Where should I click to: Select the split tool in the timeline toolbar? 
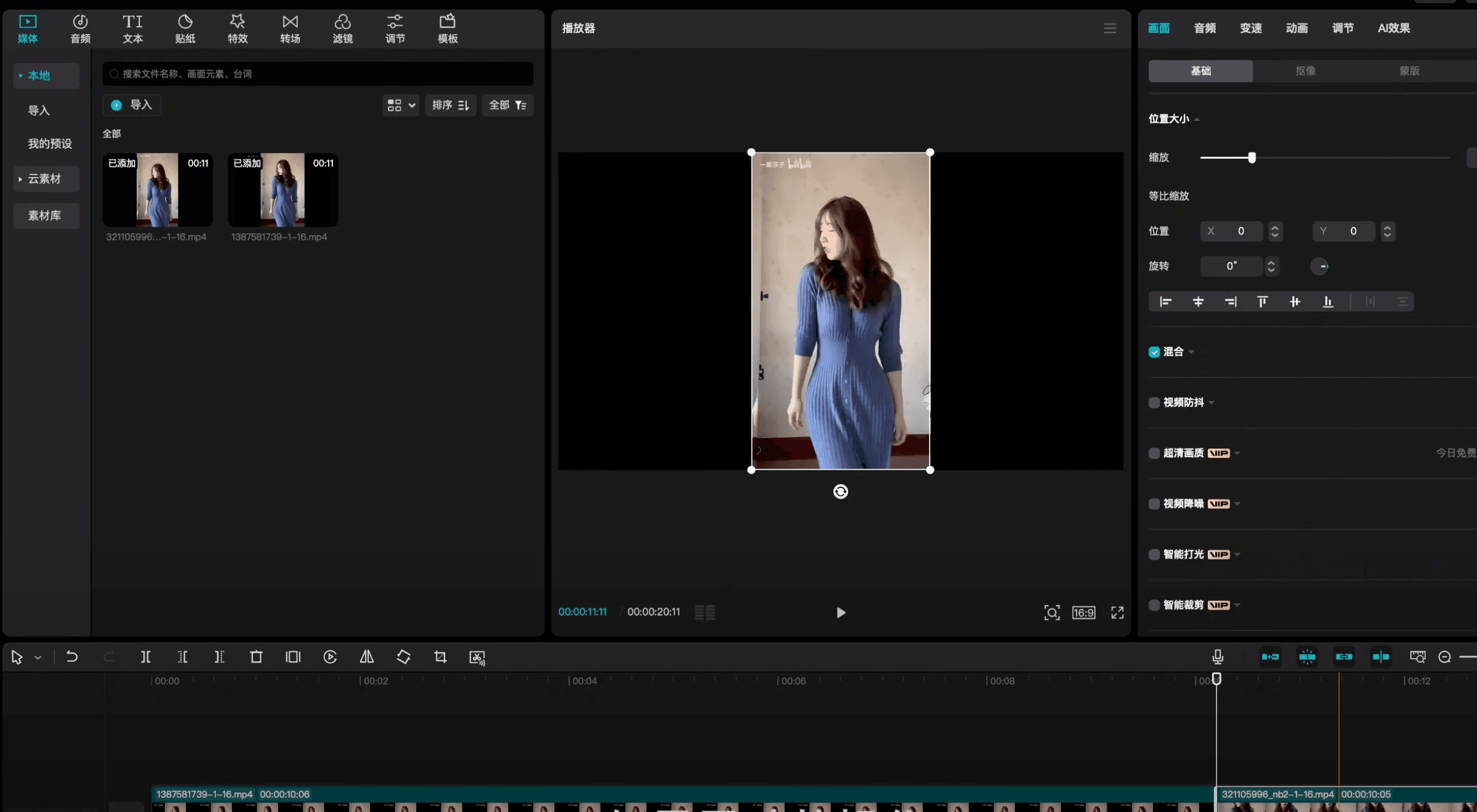[146, 657]
